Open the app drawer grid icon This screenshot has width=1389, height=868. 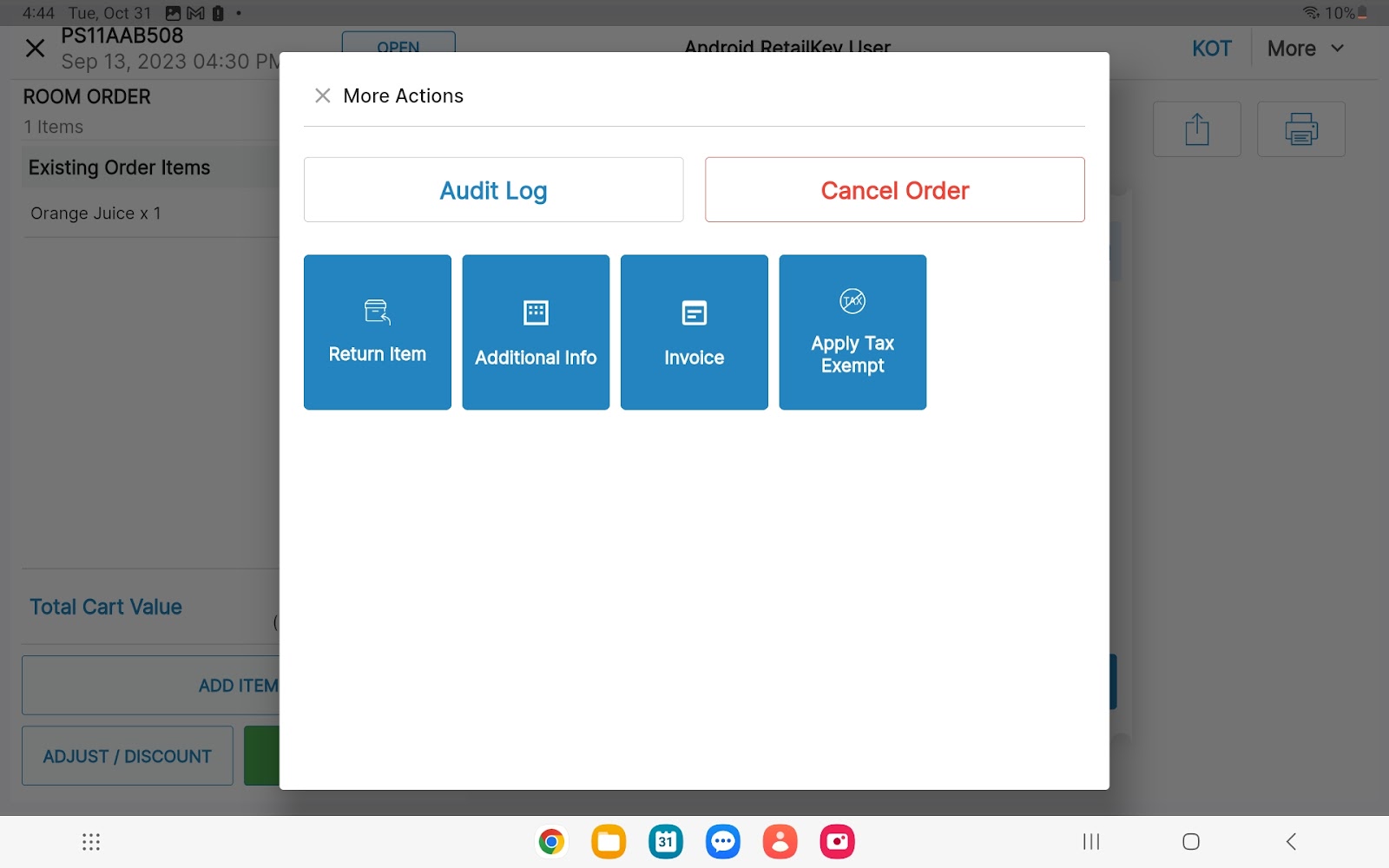[x=91, y=841]
